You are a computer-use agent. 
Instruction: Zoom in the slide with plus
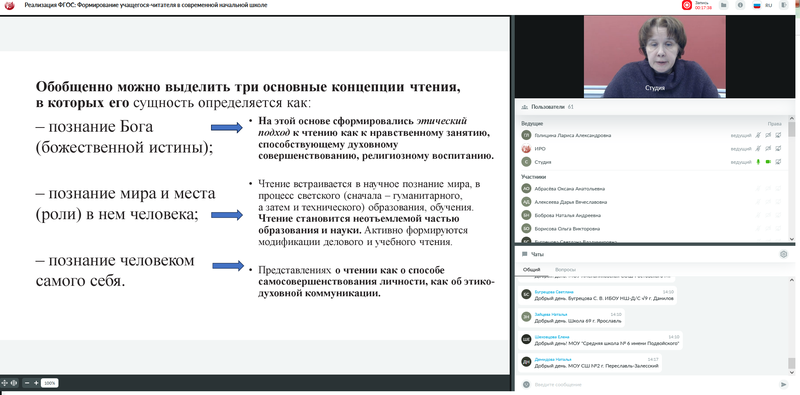[36, 383]
